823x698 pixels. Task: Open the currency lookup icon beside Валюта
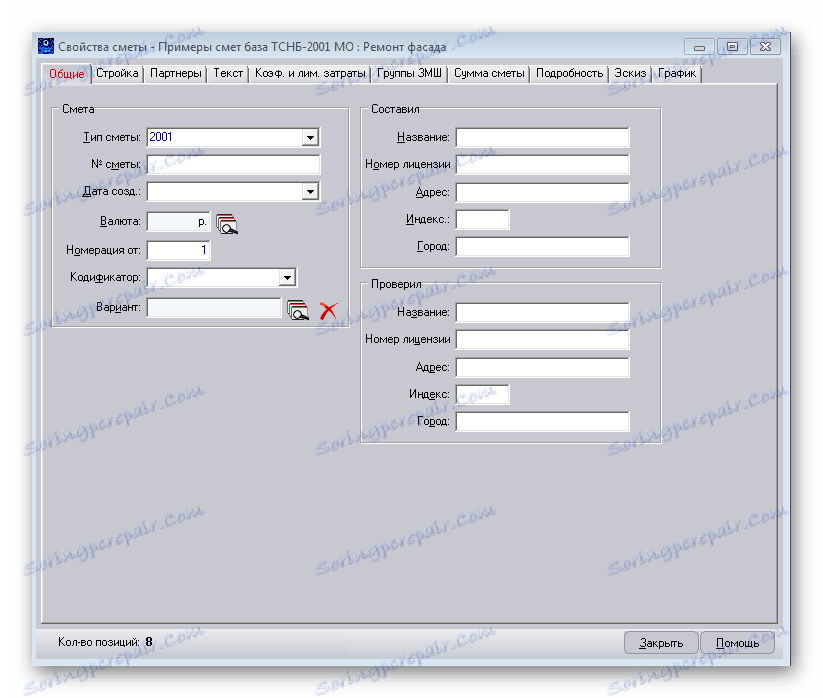[227, 224]
